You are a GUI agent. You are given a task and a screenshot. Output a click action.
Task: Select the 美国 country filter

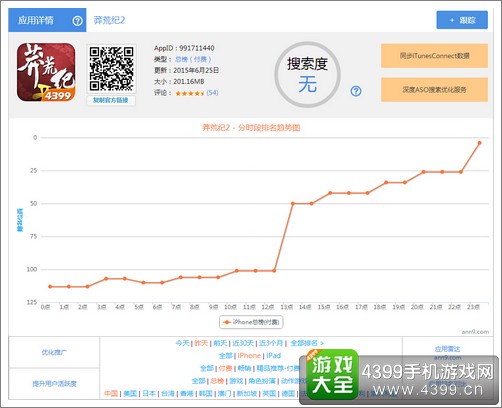[x=130, y=393]
